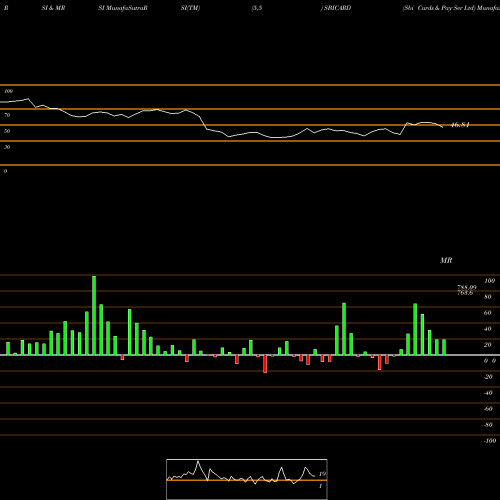500x500 pixels.
Task: Click the SBICARD ticker text in header
Action: (x=337, y=8)
